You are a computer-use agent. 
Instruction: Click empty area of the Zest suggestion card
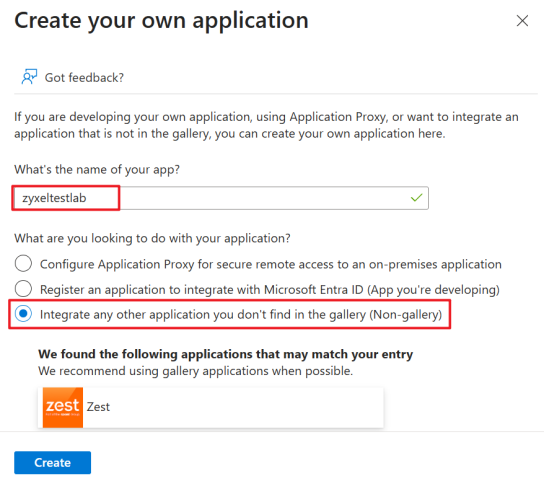pyautogui.click(x=246, y=407)
